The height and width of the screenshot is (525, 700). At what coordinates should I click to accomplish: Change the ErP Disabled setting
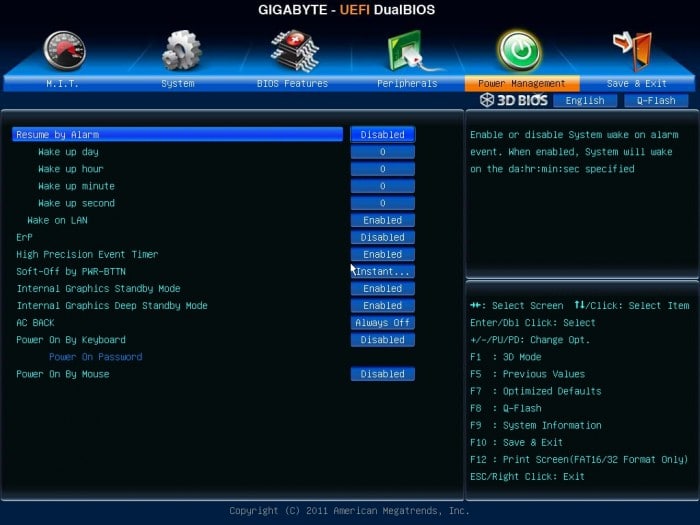[x=383, y=237]
